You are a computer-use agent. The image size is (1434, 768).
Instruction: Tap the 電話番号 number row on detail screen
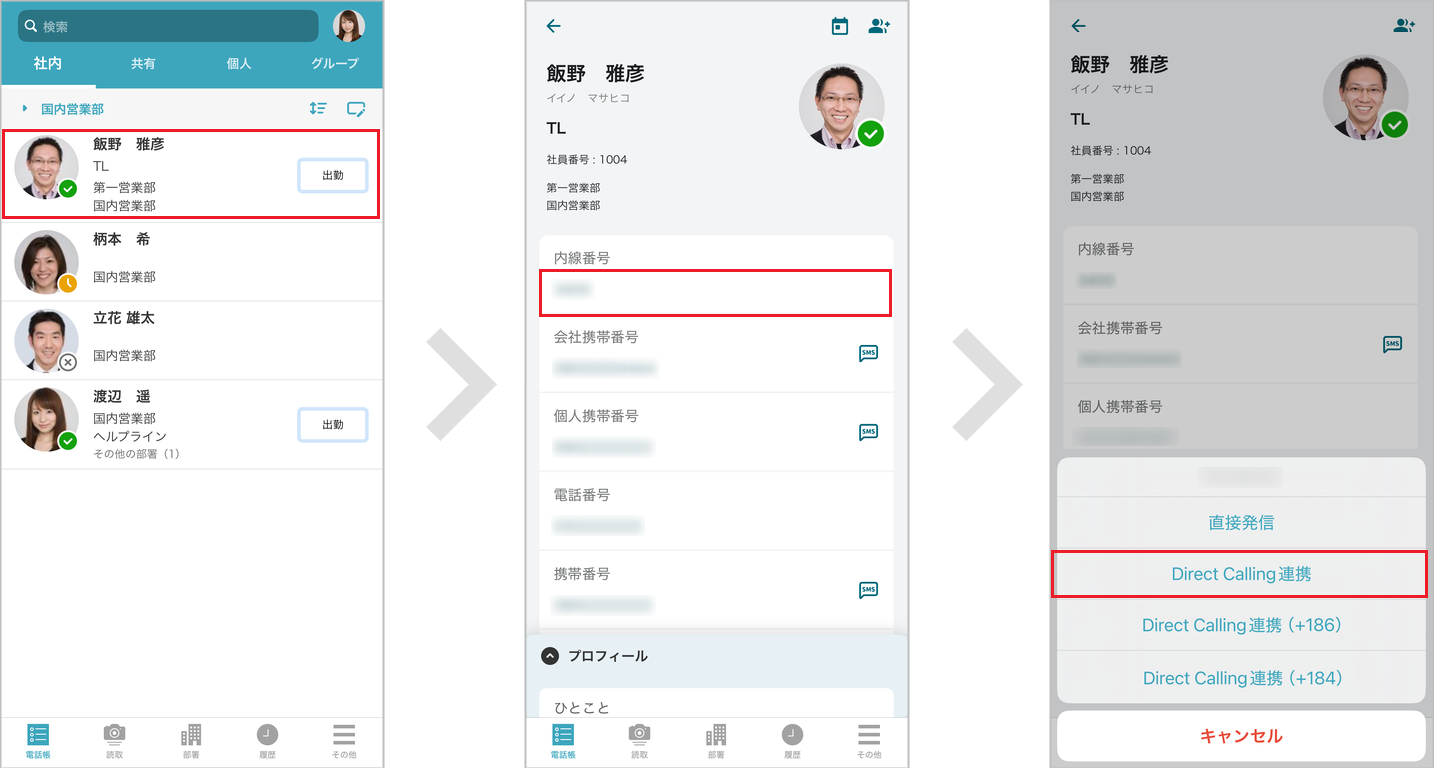pyautogui.click(x=716, y=511)
